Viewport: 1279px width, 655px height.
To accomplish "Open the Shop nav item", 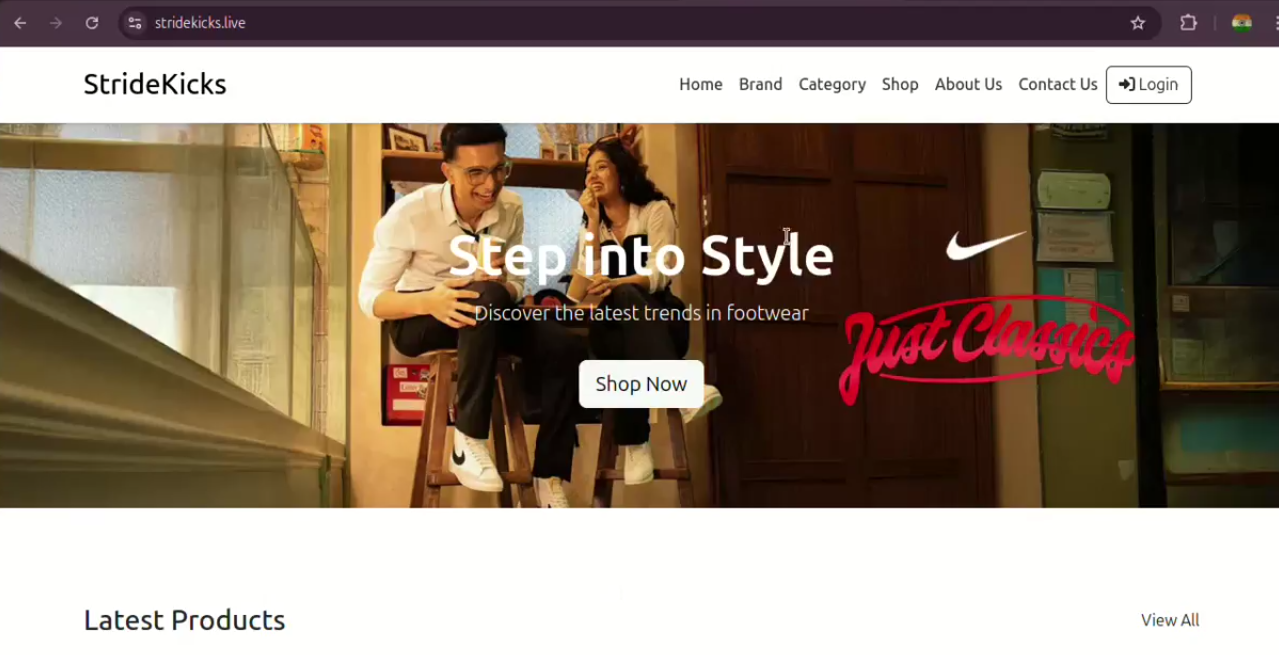I will click(x=900, y=84).
